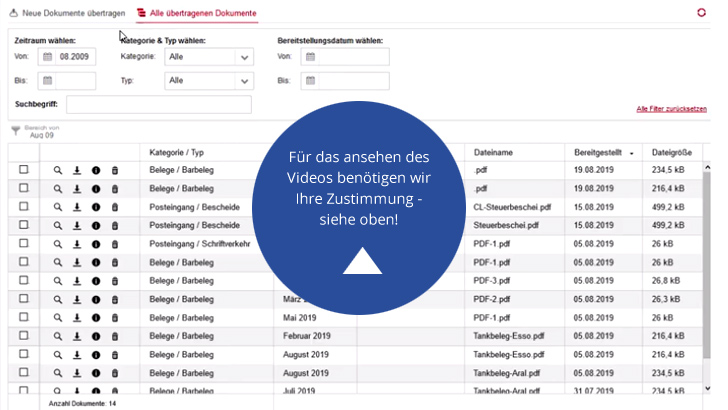
Task: Open calendar picker for Bereitstellungsdatum Bis field
Action: 309,81
